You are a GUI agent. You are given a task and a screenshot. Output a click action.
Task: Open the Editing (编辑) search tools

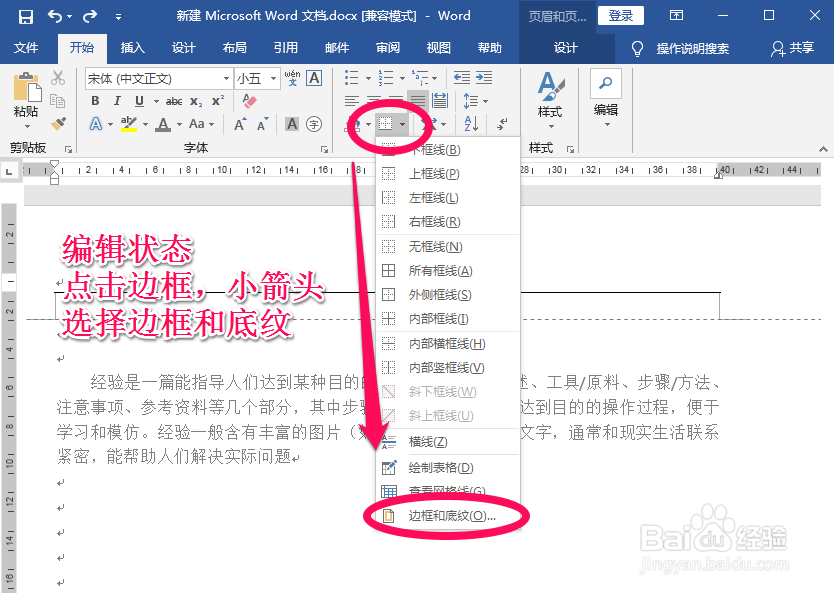click(x=606, y=99)
